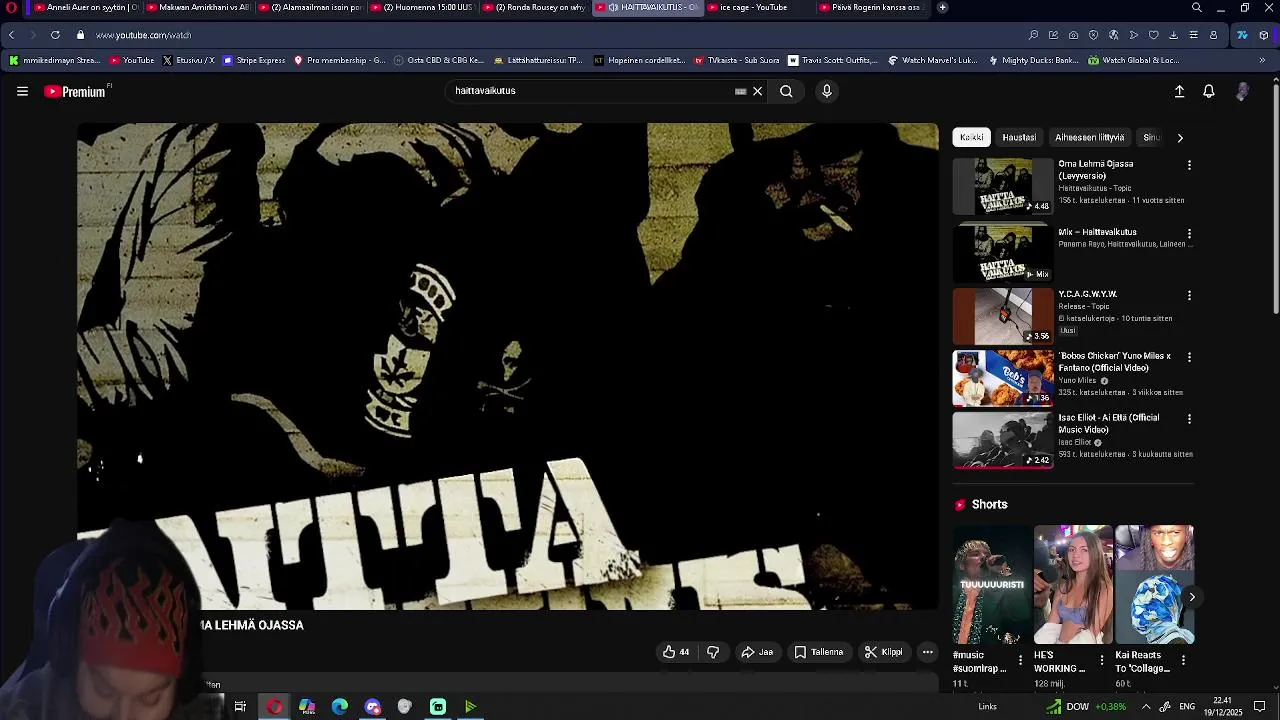Dislike the video with thumbs down

713,652
